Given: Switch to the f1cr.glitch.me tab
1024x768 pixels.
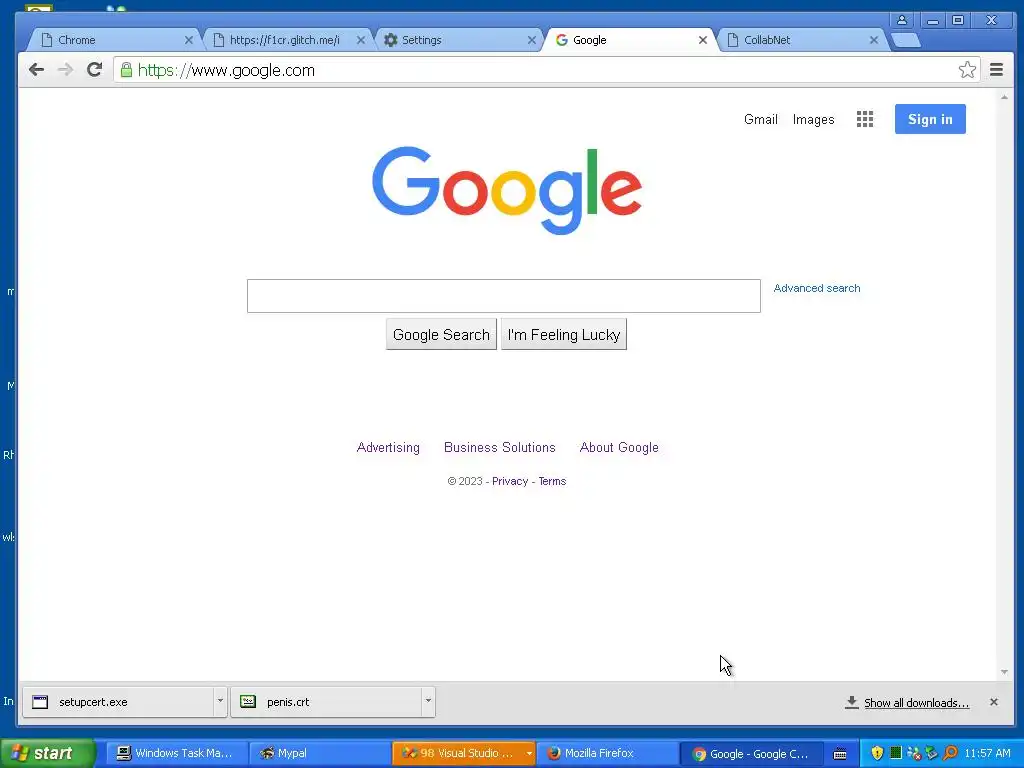Looking at the screenshot, I should pos(285,40).
